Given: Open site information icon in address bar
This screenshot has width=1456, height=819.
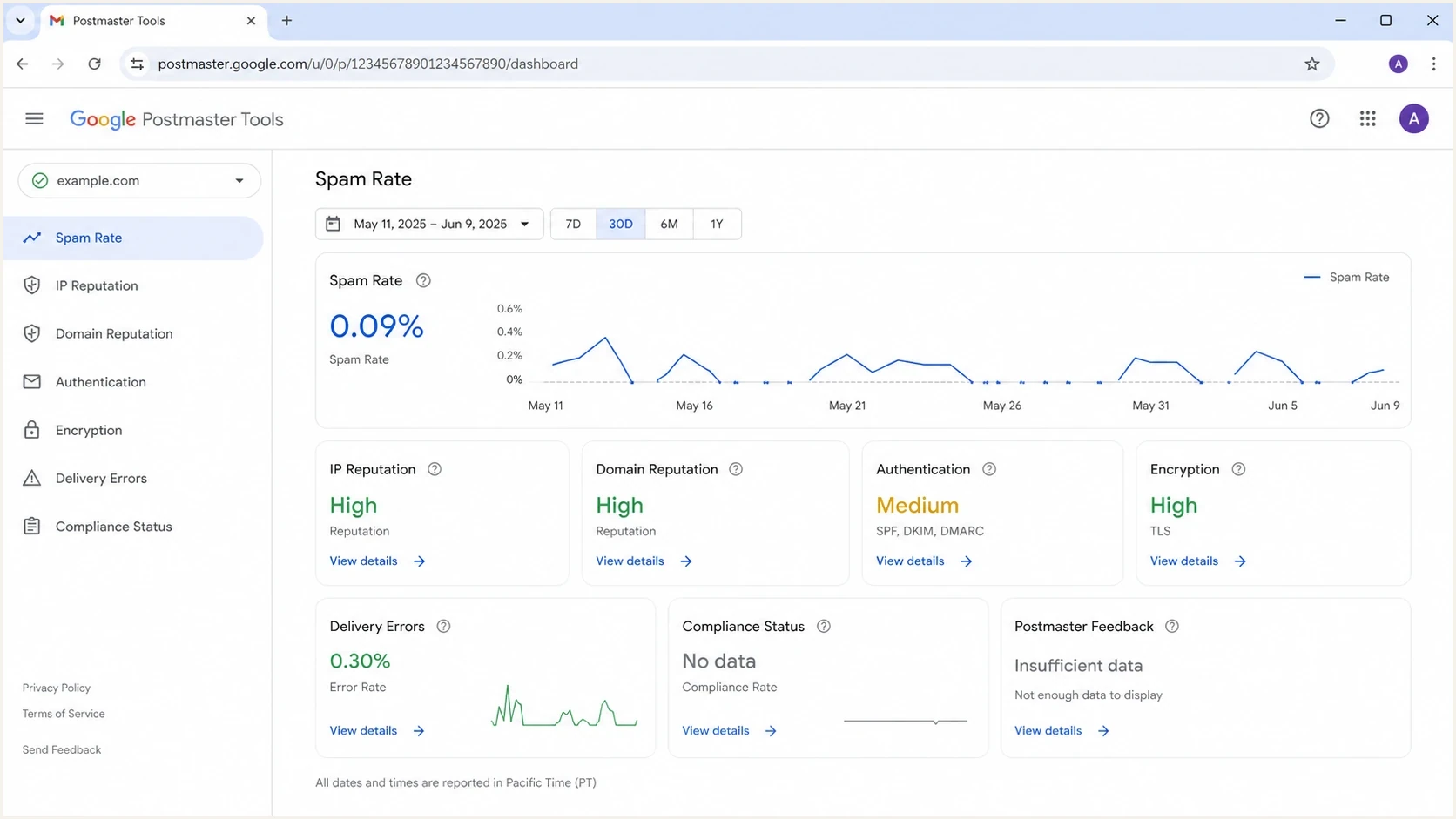Looking at the screenshot, I should [x=137, y=64].
